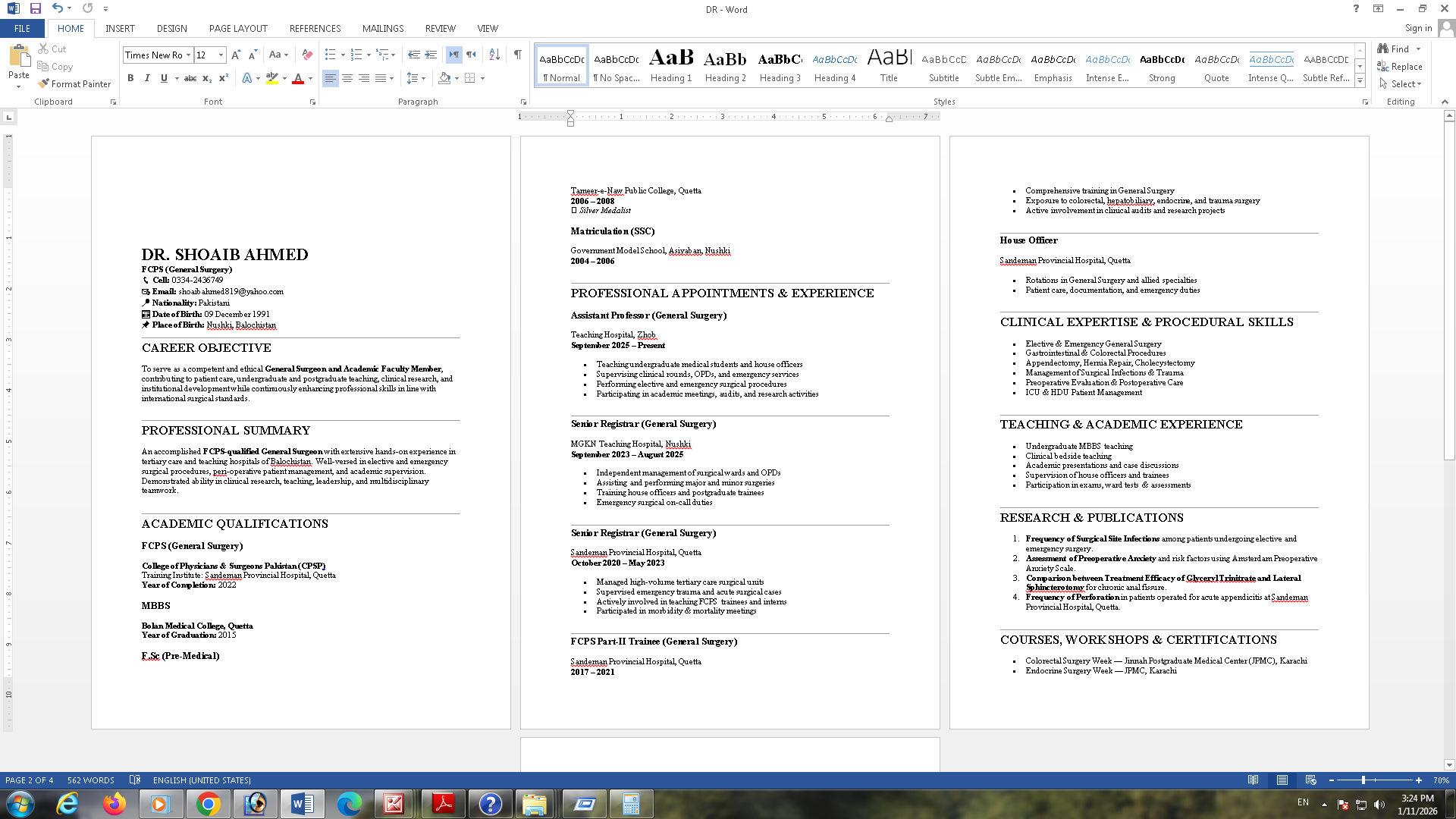The height and width of the screenshot is (819, 1456).
Task: Click the Superscript icon
Action: 224,78
